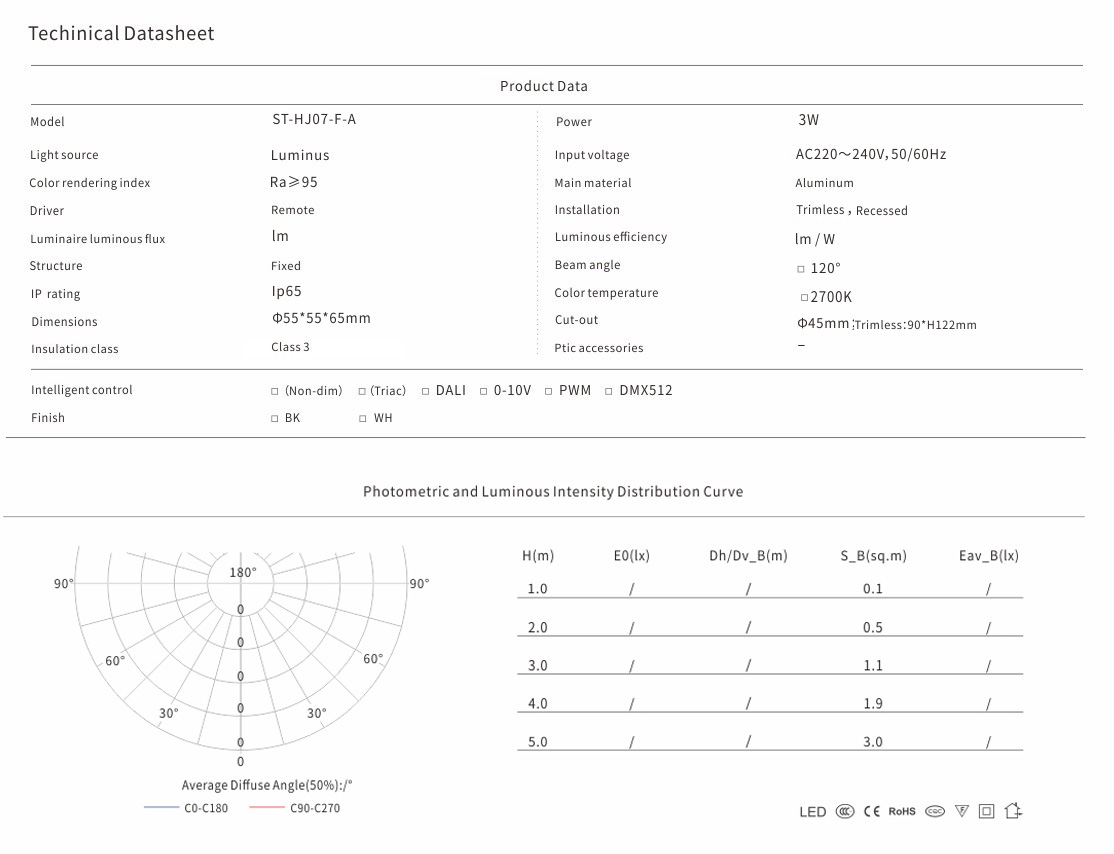
Task: Tick the 2700K color temperature box
Action: pyautogui.click(x=804, y=298)
